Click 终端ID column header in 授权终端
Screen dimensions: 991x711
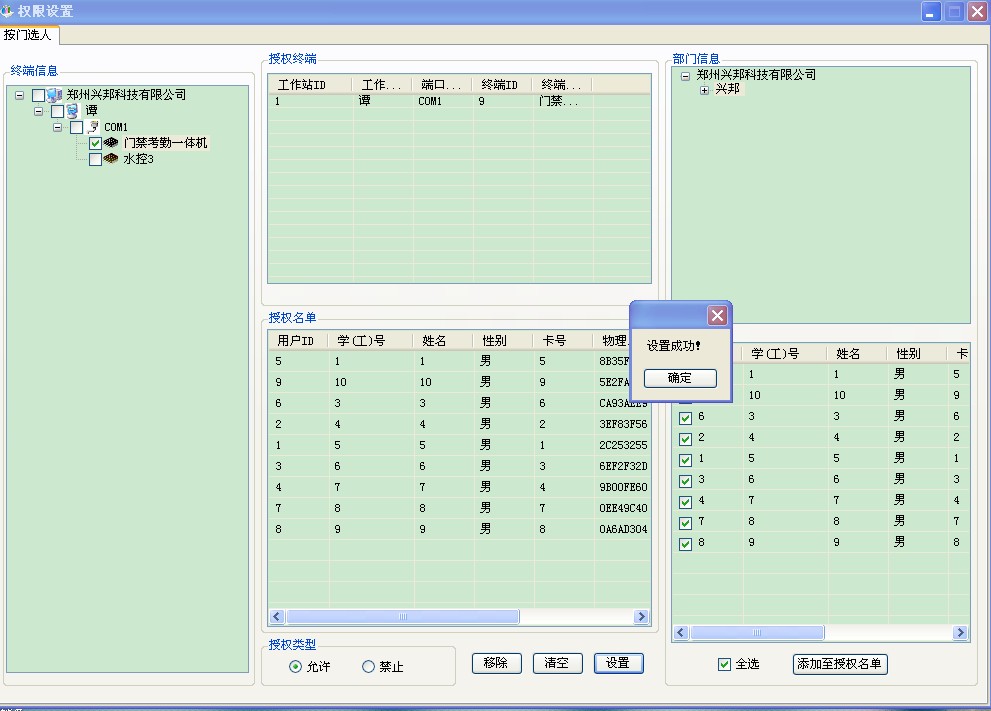pos(502,84)
